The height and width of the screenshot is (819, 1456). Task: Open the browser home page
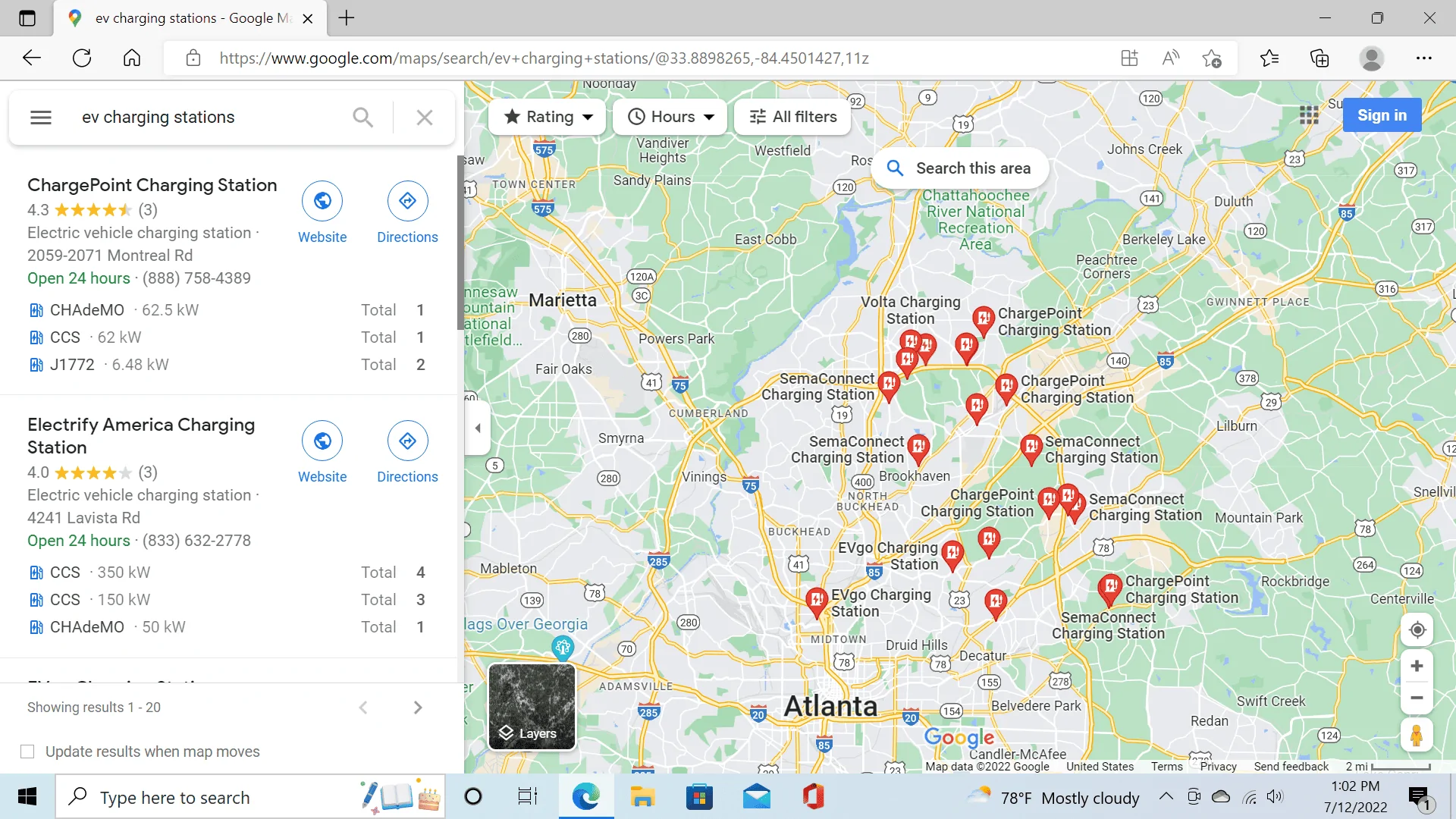click(x=132, y=58)
